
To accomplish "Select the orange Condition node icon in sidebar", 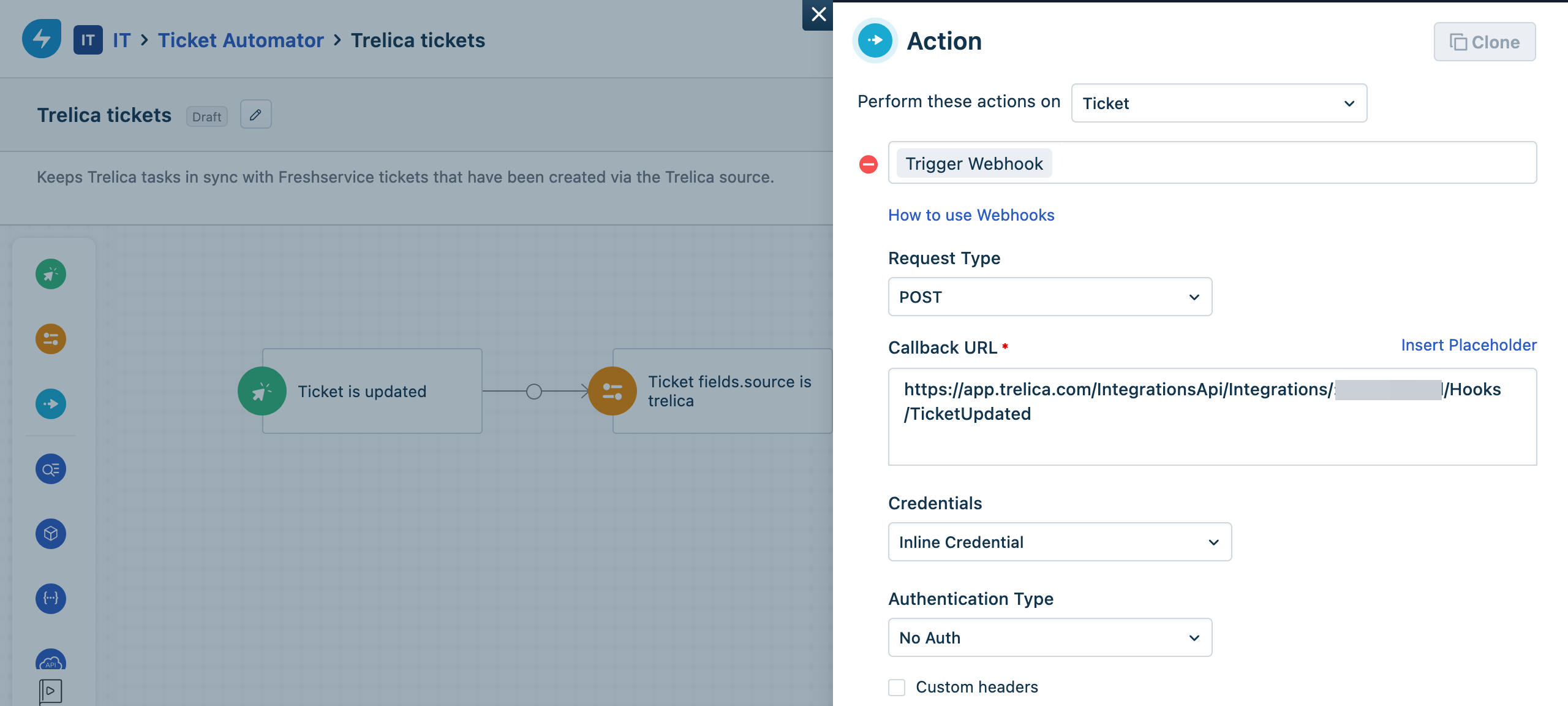I will point(51,339).
